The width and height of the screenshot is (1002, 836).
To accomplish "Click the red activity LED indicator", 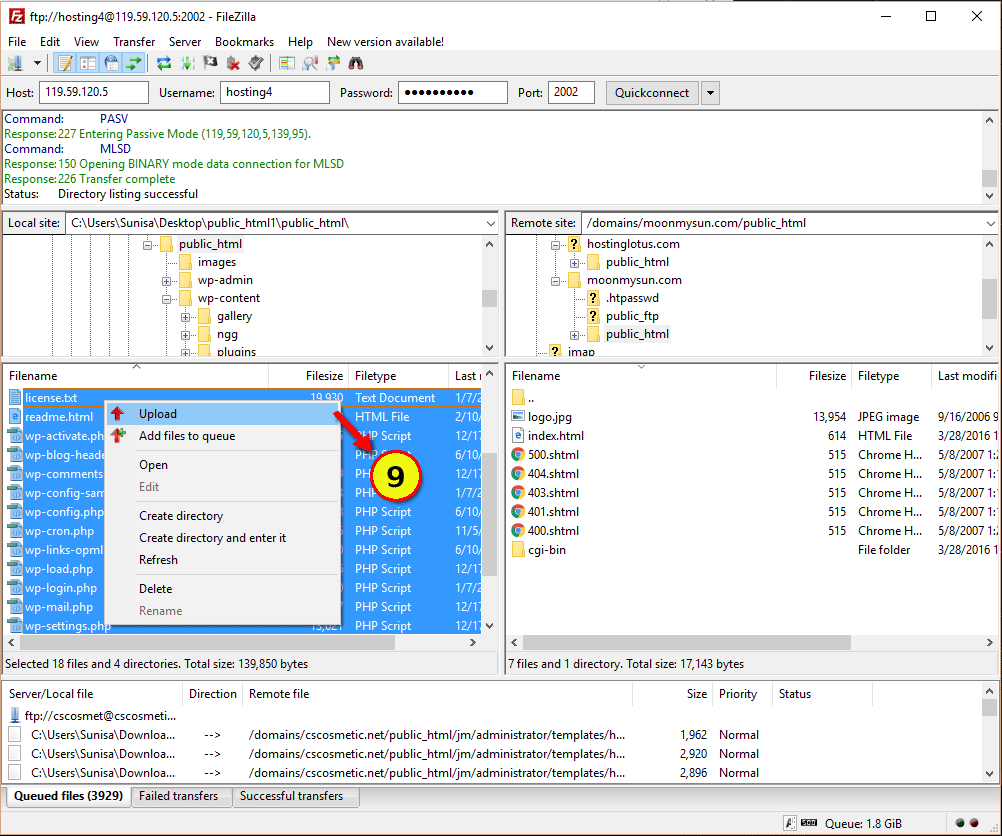I will 974,823.
